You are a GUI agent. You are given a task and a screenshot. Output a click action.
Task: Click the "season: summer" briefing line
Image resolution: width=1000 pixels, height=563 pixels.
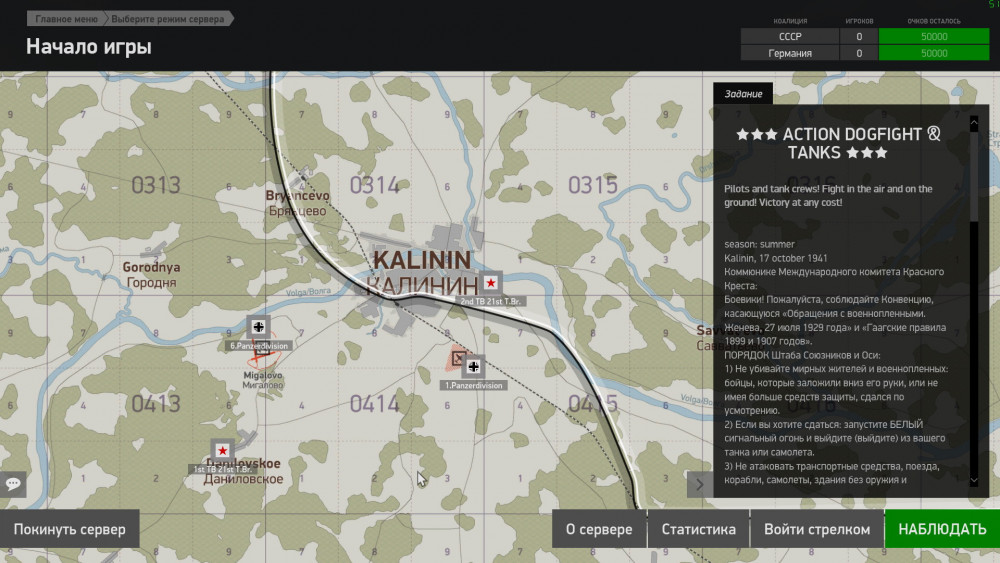(759, 244)
